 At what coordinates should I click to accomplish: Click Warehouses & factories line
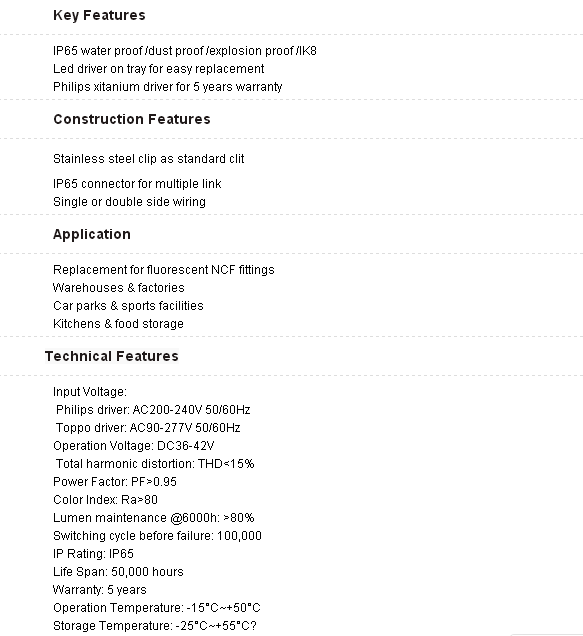[x=118, y=288]
